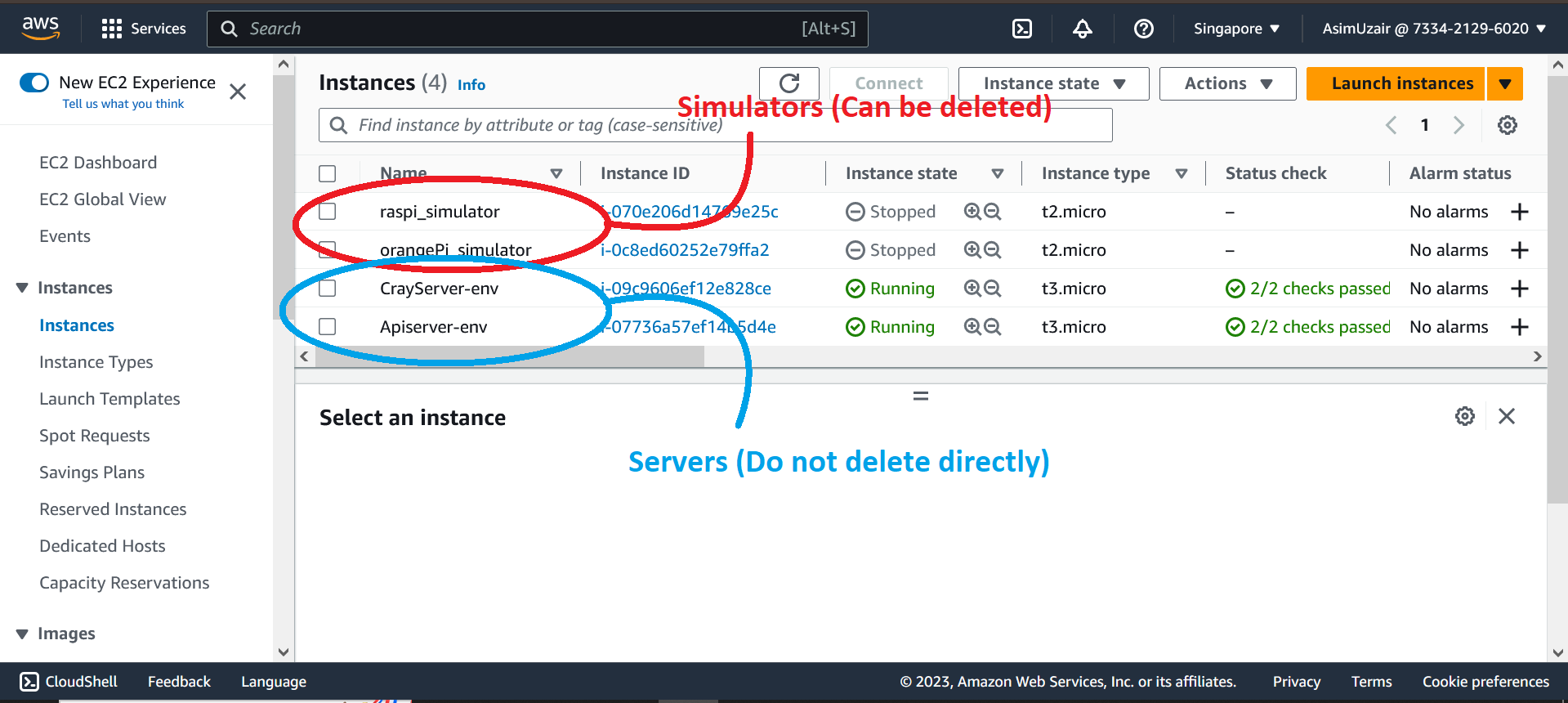Viewport: 1568px width, 703px height.
Task: Open the AsimUzair account menu
Action: pos(1434,29)
